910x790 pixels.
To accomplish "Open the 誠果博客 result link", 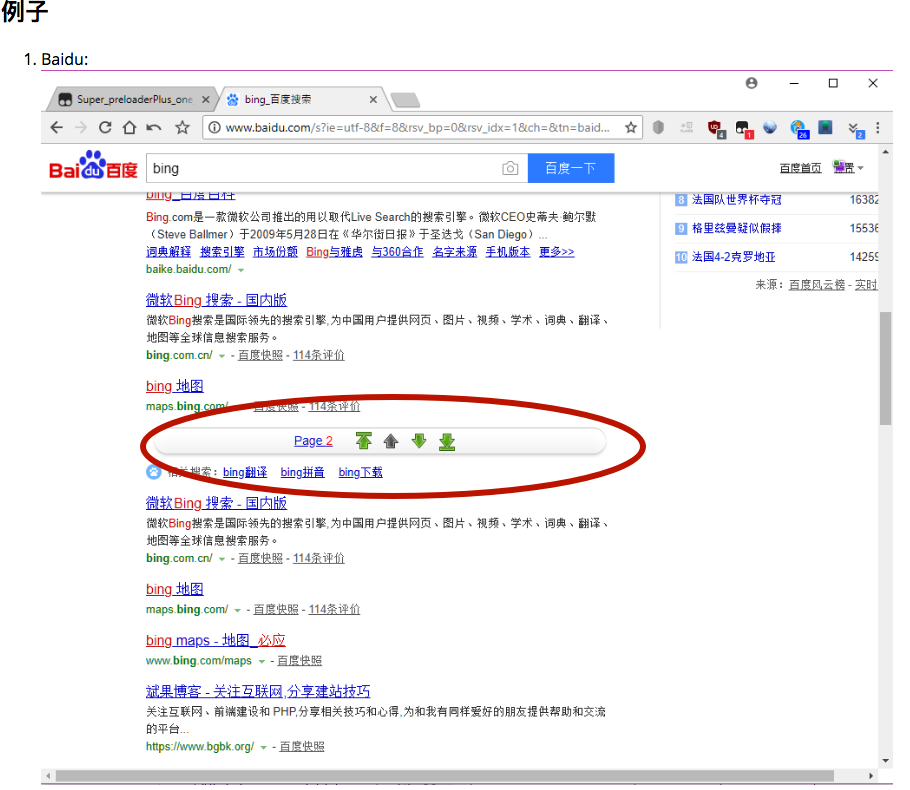I will tap(258, 691).
